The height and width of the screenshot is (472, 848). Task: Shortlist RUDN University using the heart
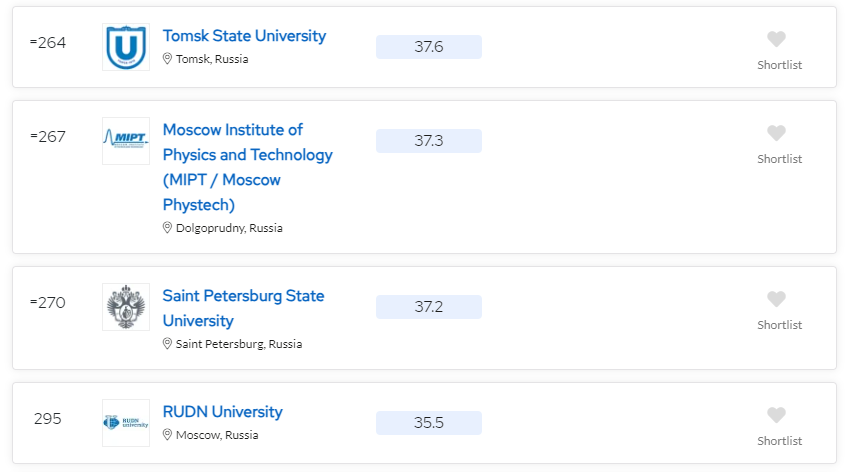click(776, 416)
